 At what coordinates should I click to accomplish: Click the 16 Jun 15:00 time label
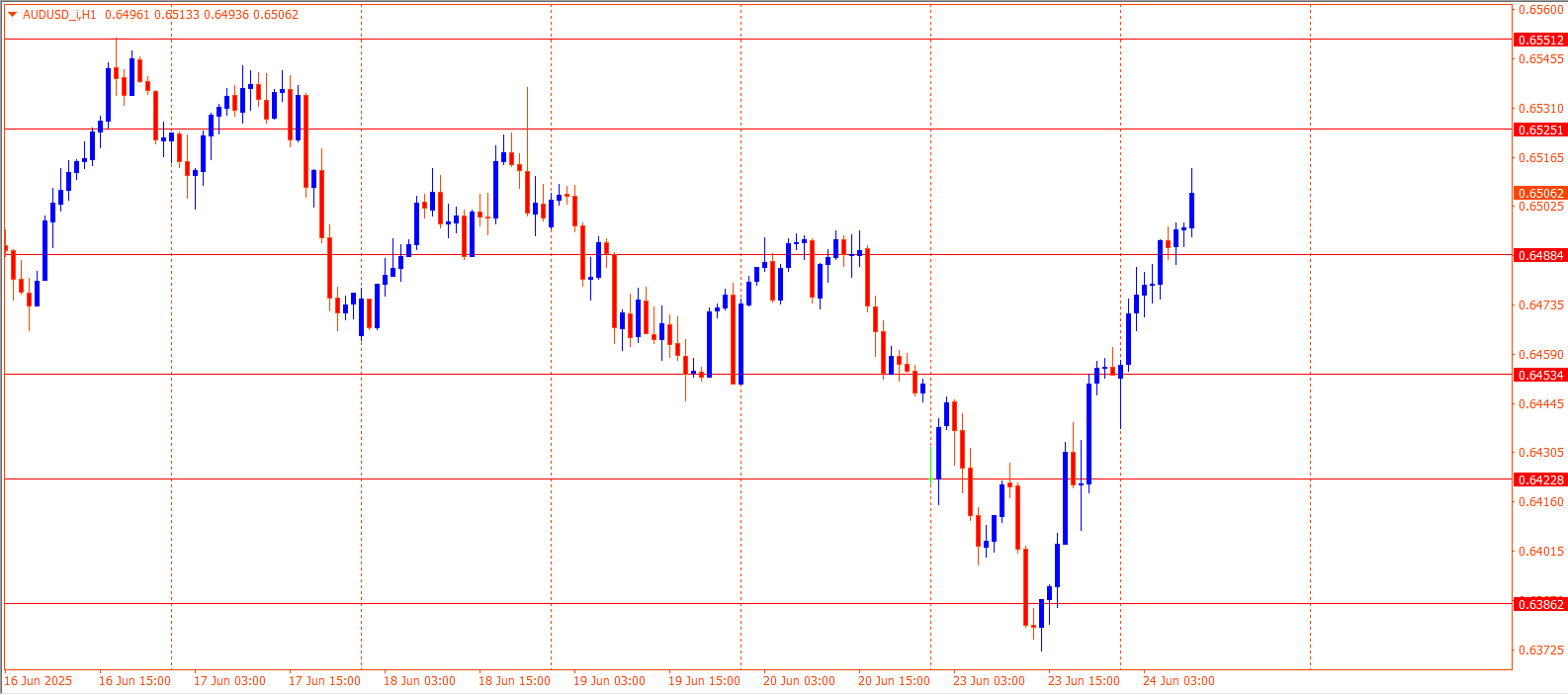click(x=134, y=681)
